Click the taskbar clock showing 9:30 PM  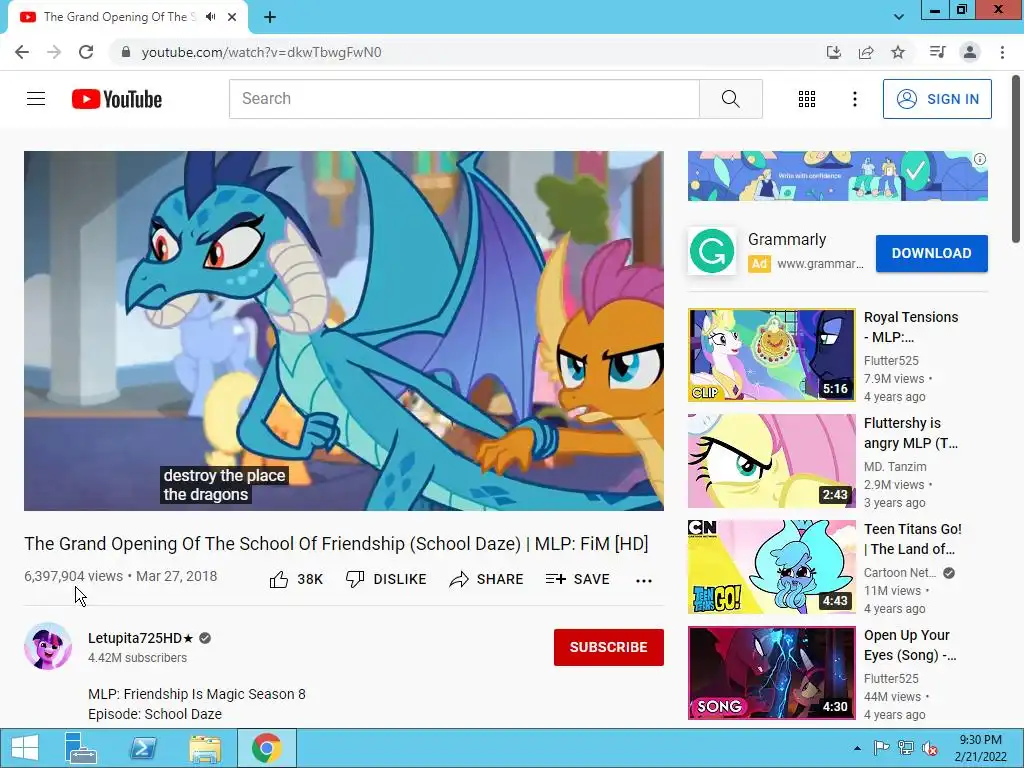pyautogui.click(x=980, y=748)
